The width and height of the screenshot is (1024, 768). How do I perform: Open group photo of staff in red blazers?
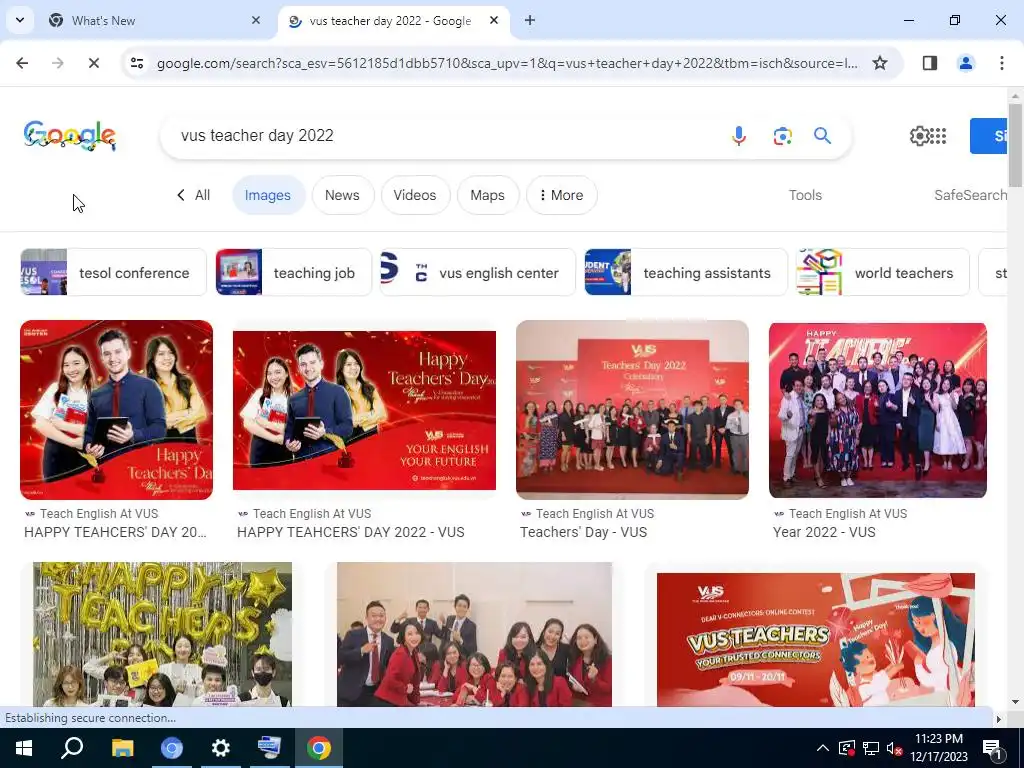point(474,634)
